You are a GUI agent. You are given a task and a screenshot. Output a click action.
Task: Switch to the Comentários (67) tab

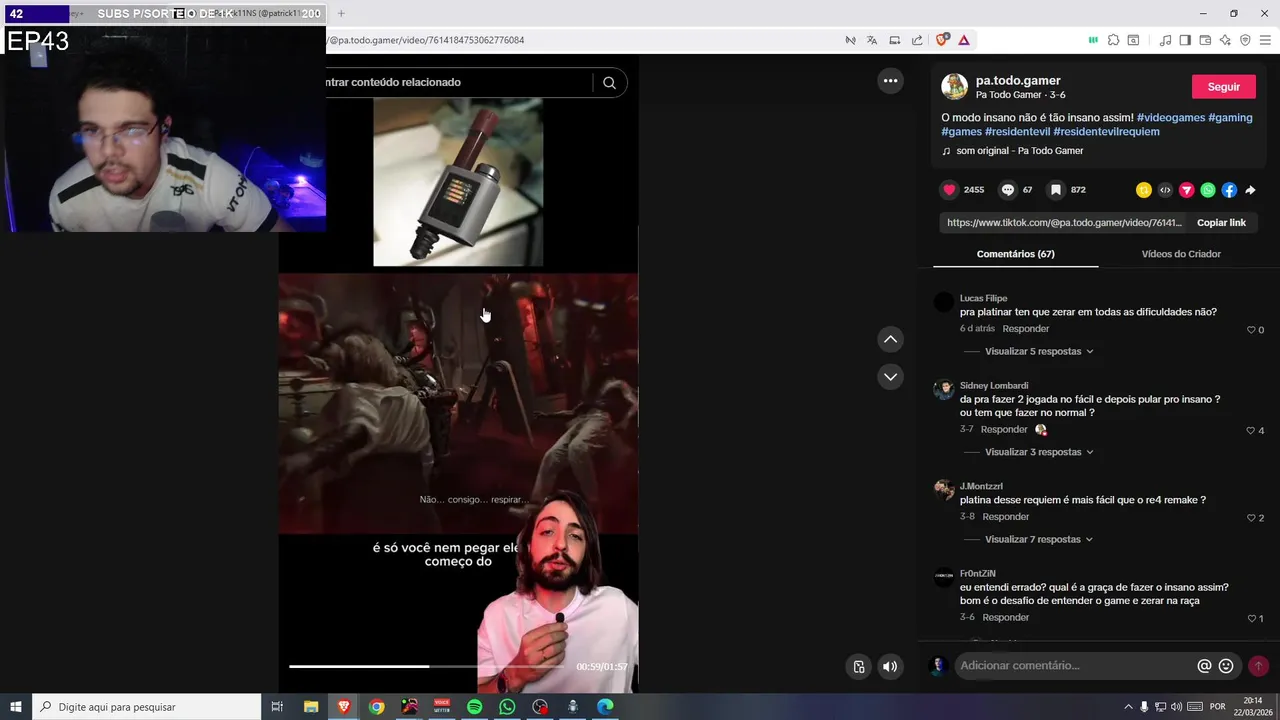[x=1015, y=254]
